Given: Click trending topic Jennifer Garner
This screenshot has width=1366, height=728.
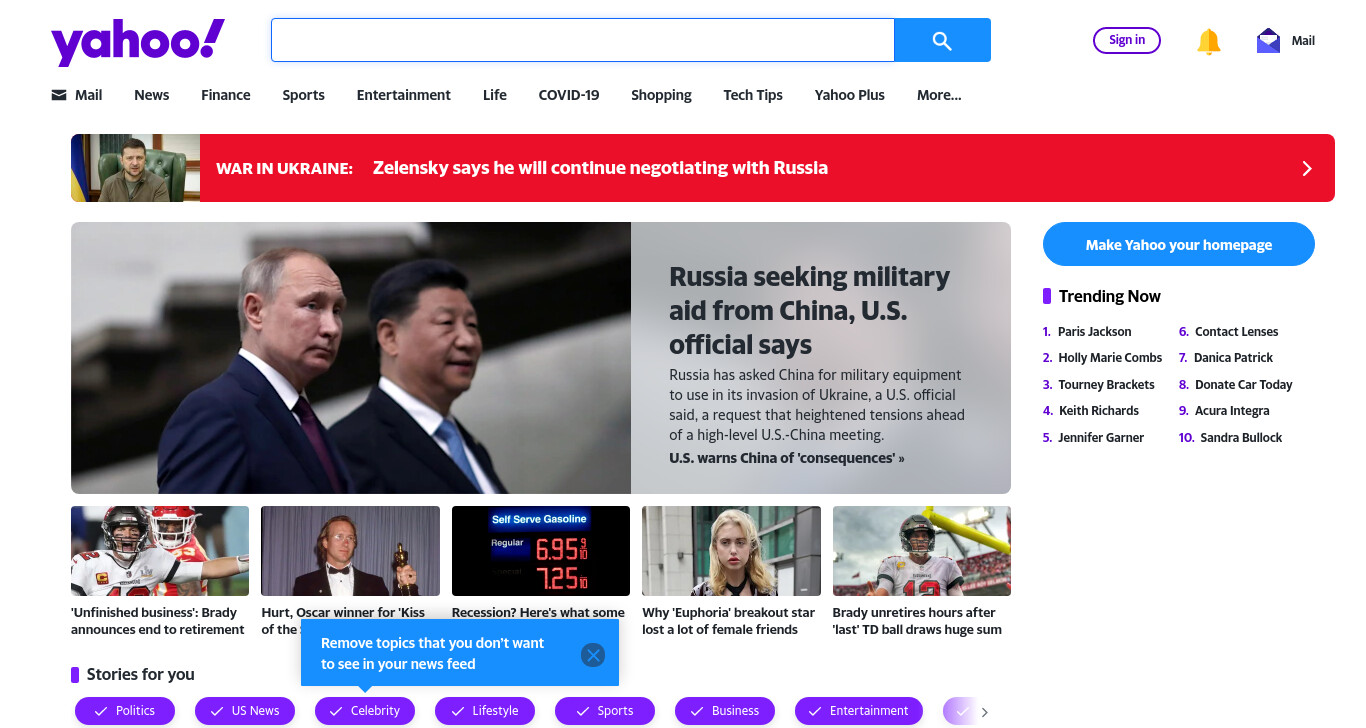Looking at the screenshot, I should (x=1101, y=438).
